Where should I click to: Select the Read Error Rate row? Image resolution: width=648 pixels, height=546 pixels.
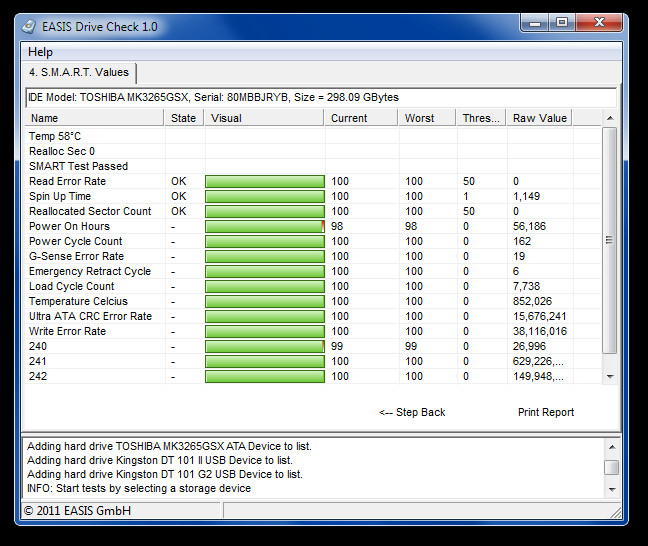(313, 181)
